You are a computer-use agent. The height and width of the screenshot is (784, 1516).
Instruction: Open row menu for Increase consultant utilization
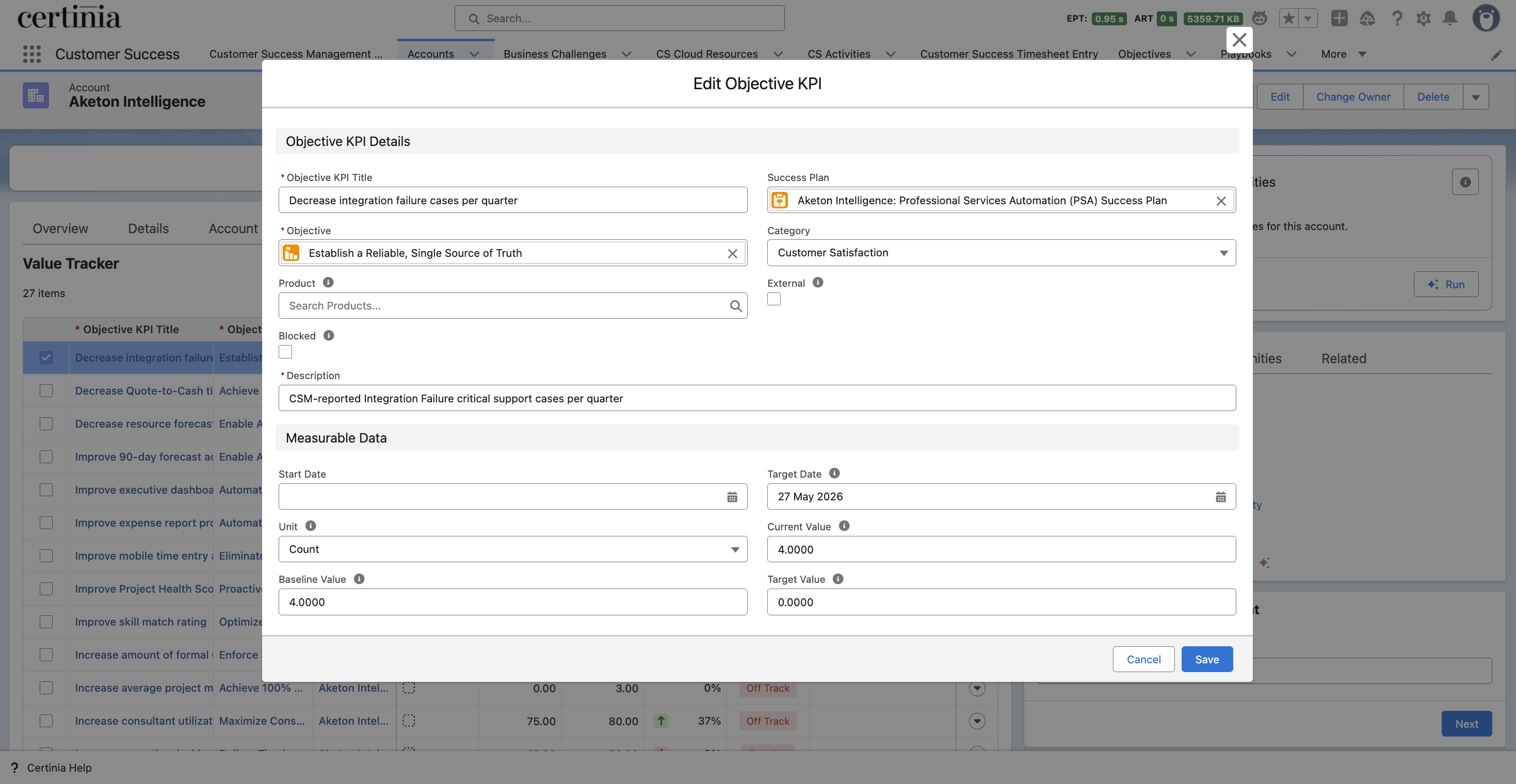(x=977, y=721)
